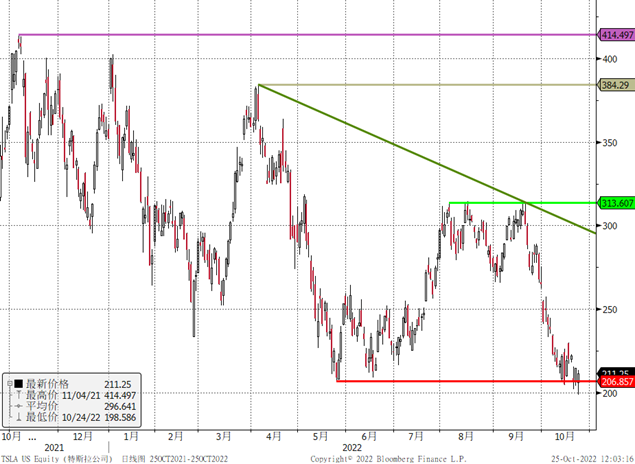This screenshot has width=635, height=464.
Task: Select the 最高价 high marker icon
Action: (17, 394)
